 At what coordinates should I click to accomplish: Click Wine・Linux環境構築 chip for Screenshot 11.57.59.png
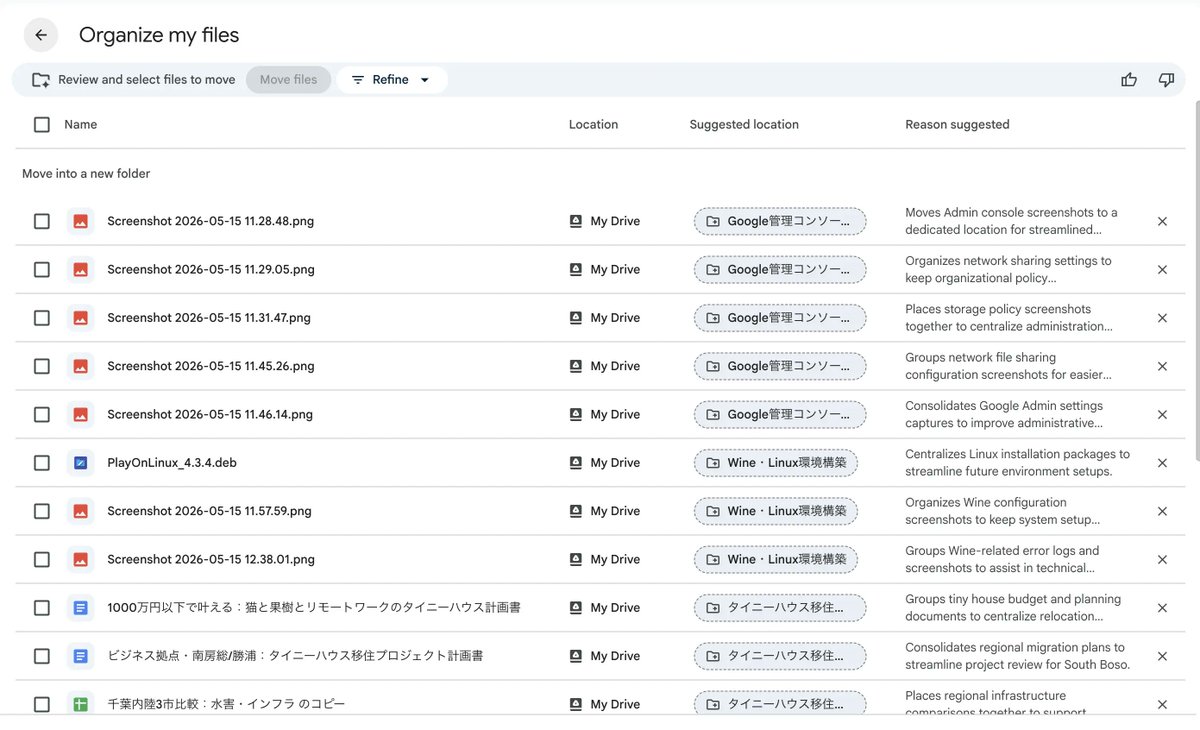[x=776, y=511]
